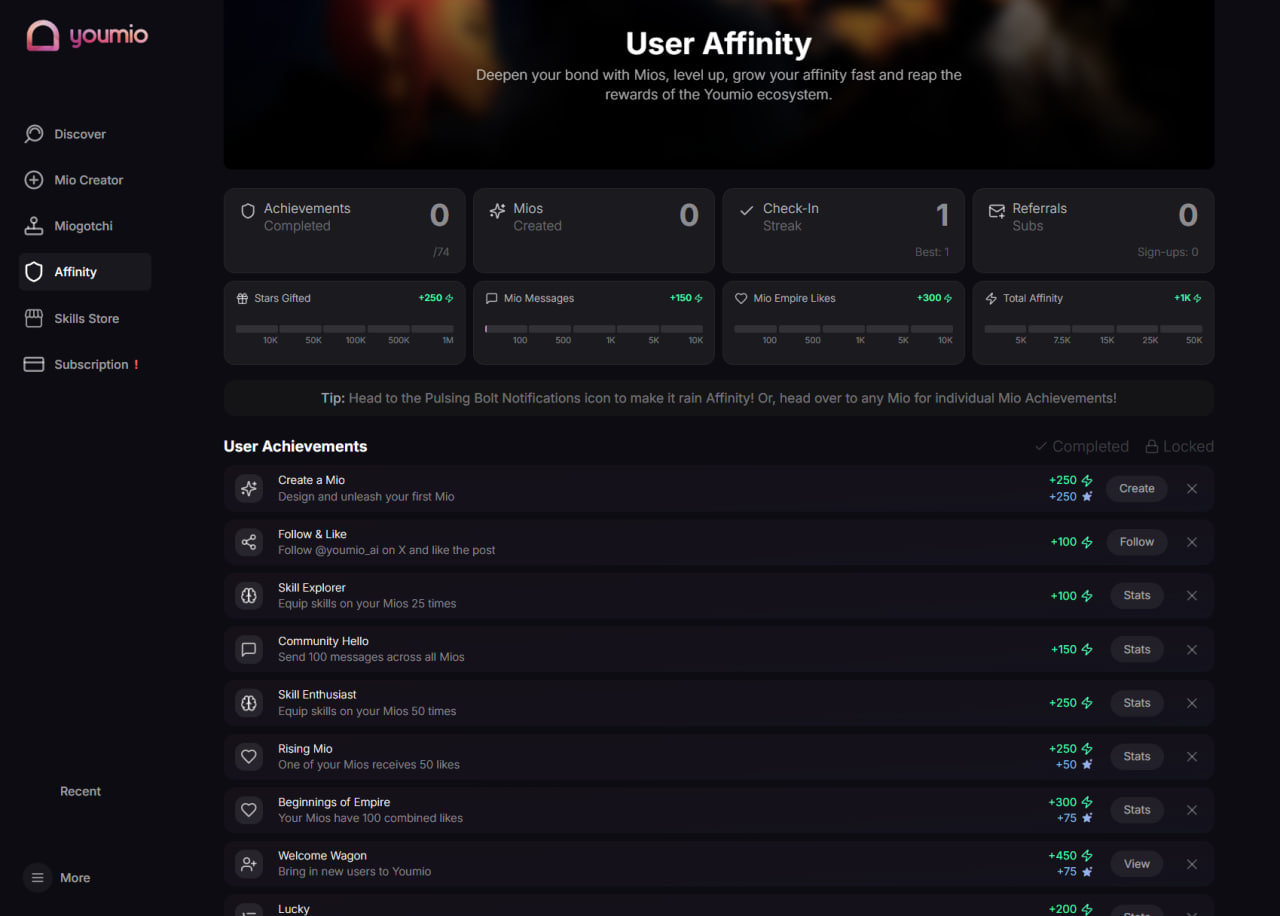Viewport: 1280px width, 916px height.
Task: Click the Follow & Like share icon
Action: [x=249, y=542]
